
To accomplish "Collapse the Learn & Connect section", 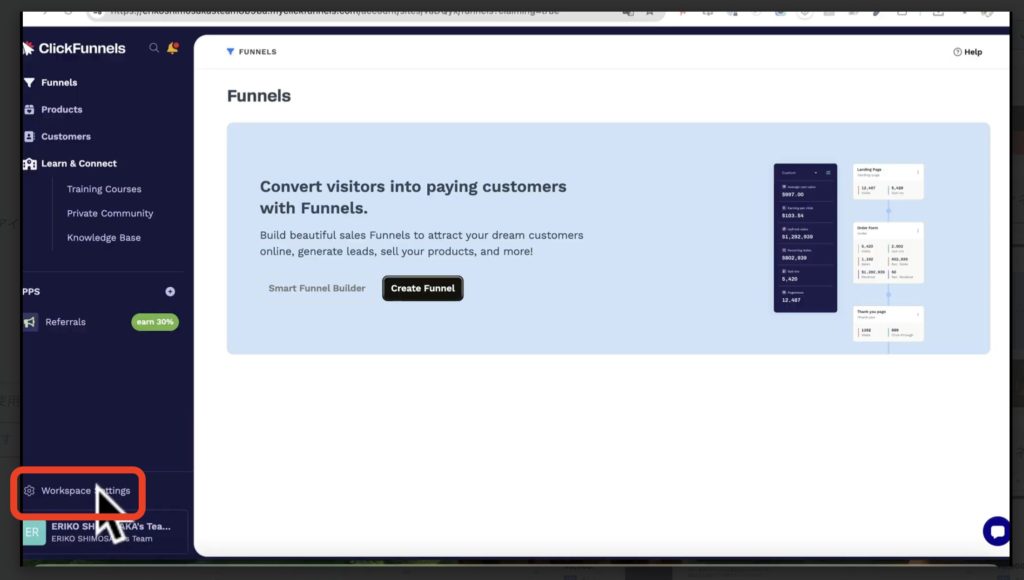I will click(78, 164).
